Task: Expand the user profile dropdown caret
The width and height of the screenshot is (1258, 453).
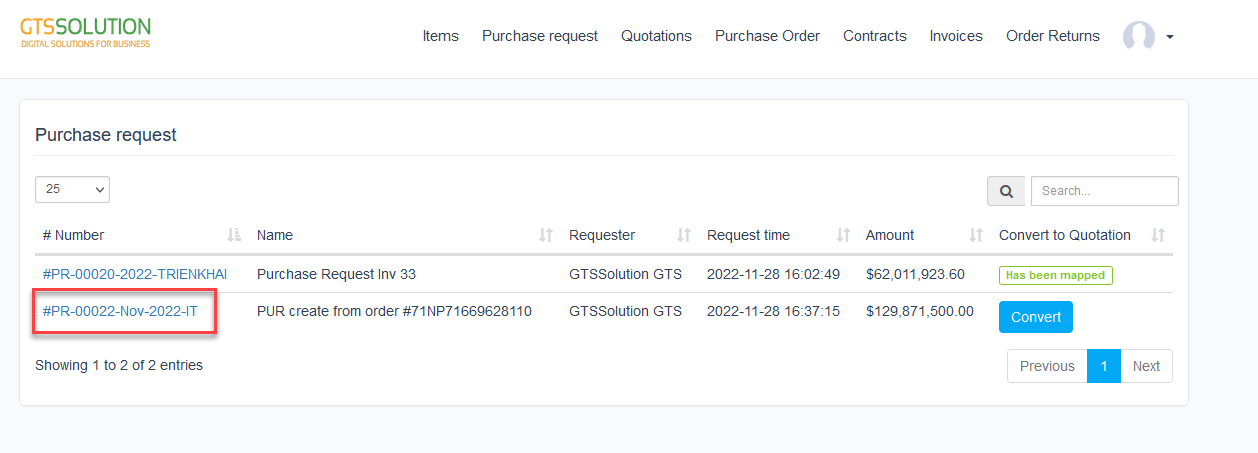Action: (x=1170, y=37)
